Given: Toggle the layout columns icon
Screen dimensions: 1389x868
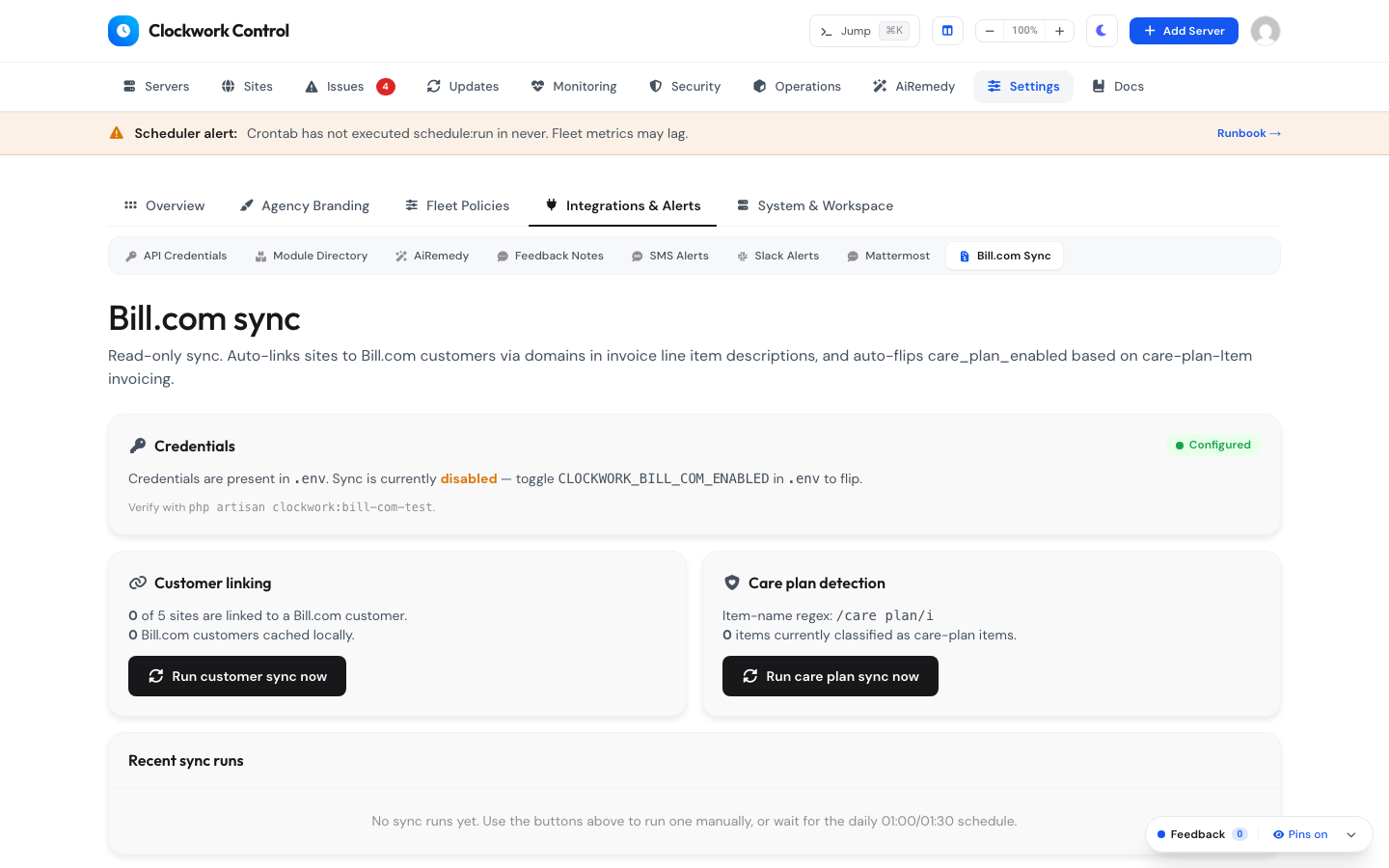Looking at the screenshot, I should [x=947, y=31].
